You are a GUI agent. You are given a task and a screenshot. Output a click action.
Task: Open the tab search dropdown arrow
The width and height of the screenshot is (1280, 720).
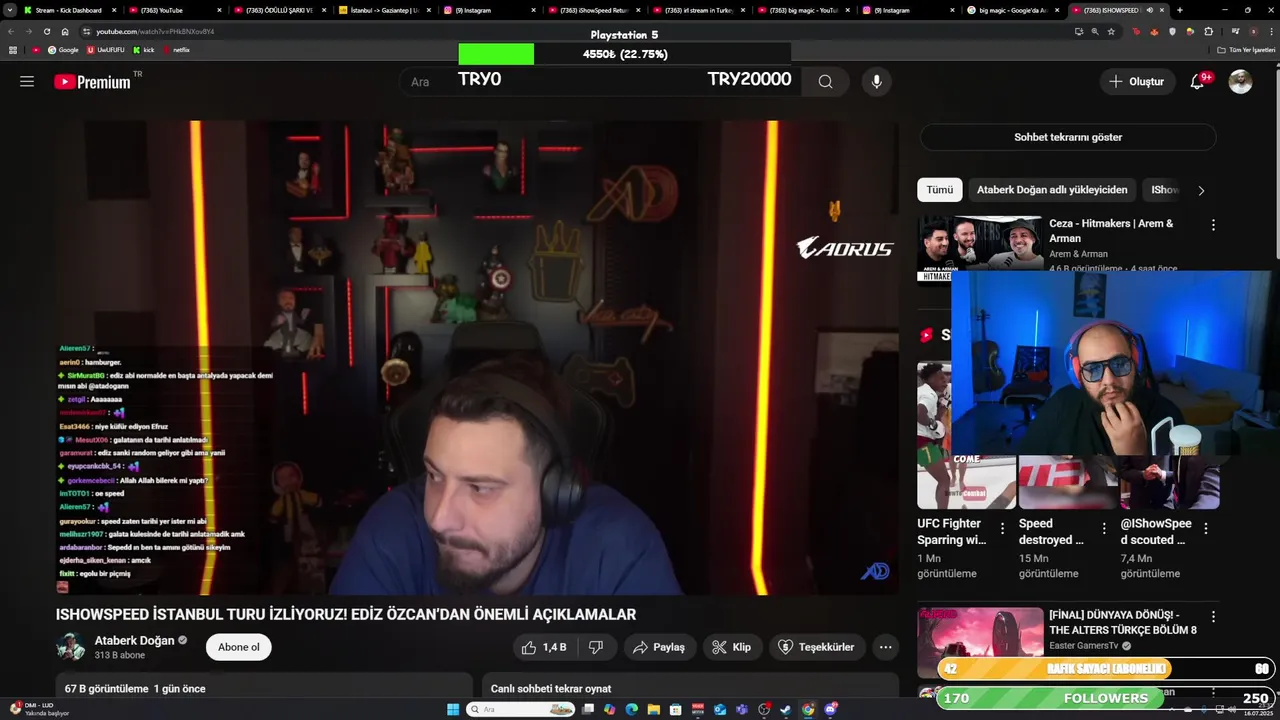pyautogui.click(x=10, y=10)
